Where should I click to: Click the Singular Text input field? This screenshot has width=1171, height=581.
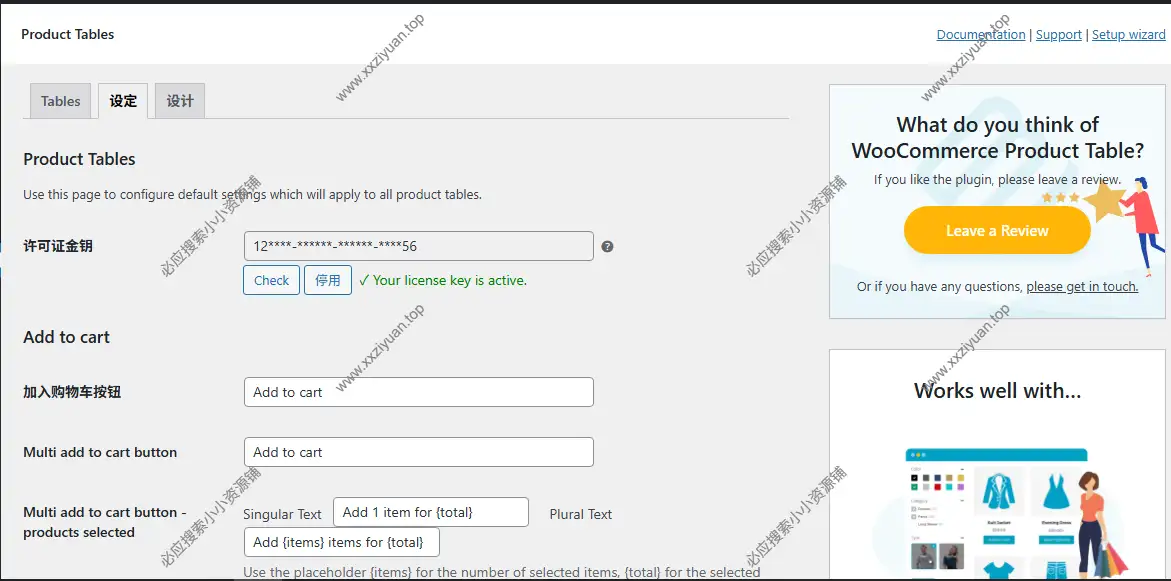(430, 512)
